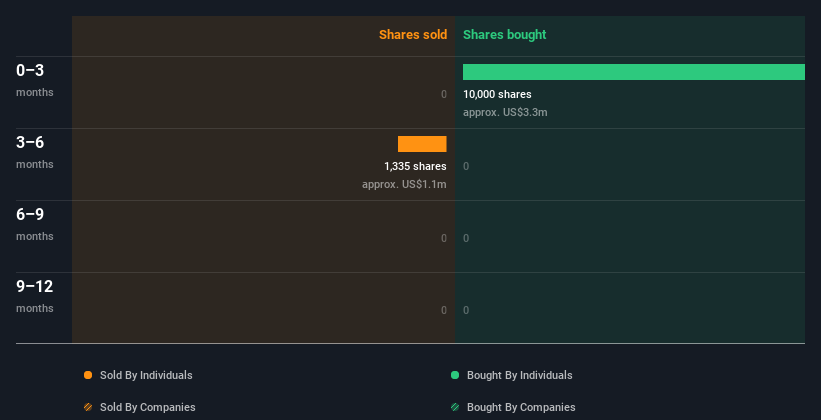
Task: Select the 3–6 months row label
Action: (35, 152)
